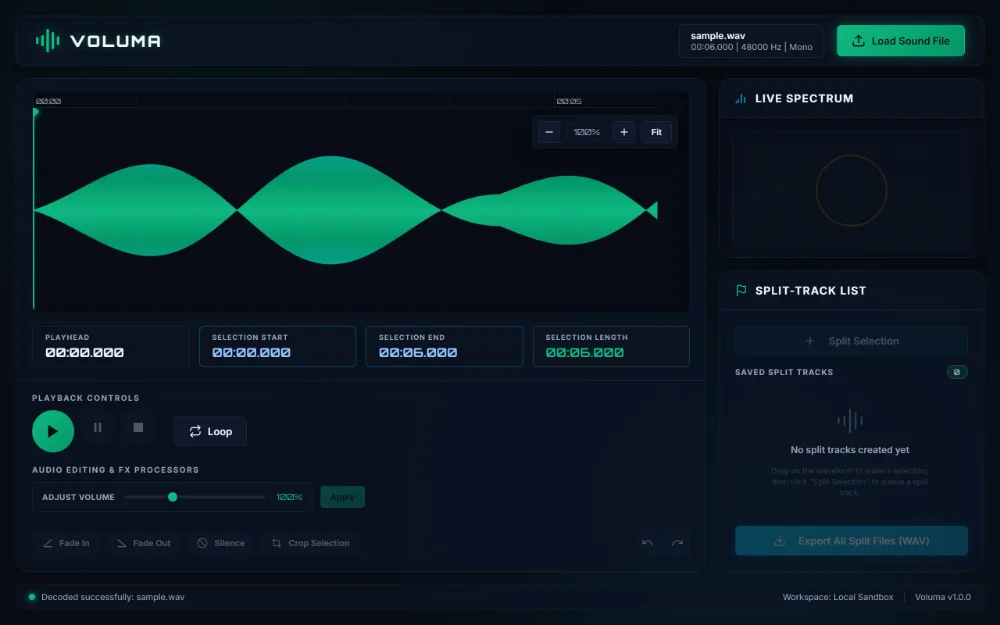This screenshot has width=1000, height=625.
Task: Apply the volume adjustment
Action: click(x=342, y=497)
